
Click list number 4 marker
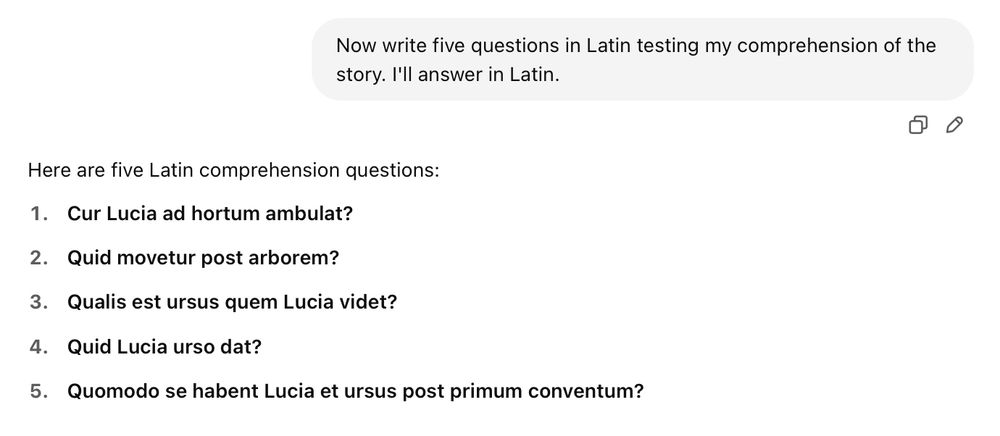point(39,347)
